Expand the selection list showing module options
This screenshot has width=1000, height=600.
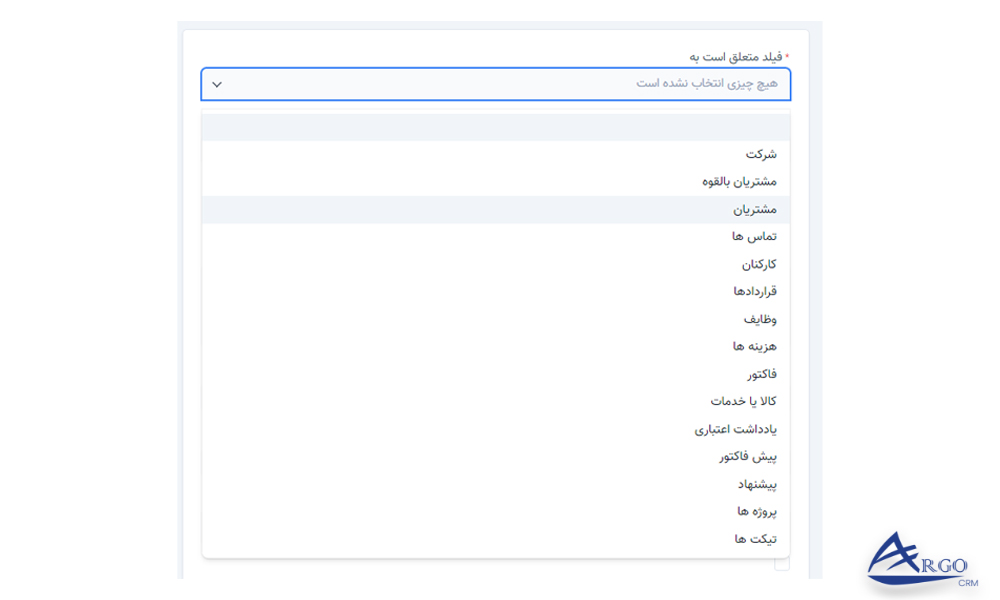495,84
